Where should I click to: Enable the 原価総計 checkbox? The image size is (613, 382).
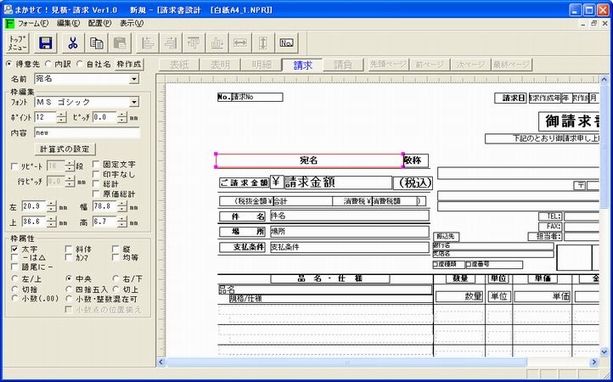click(x=96, y=194)
